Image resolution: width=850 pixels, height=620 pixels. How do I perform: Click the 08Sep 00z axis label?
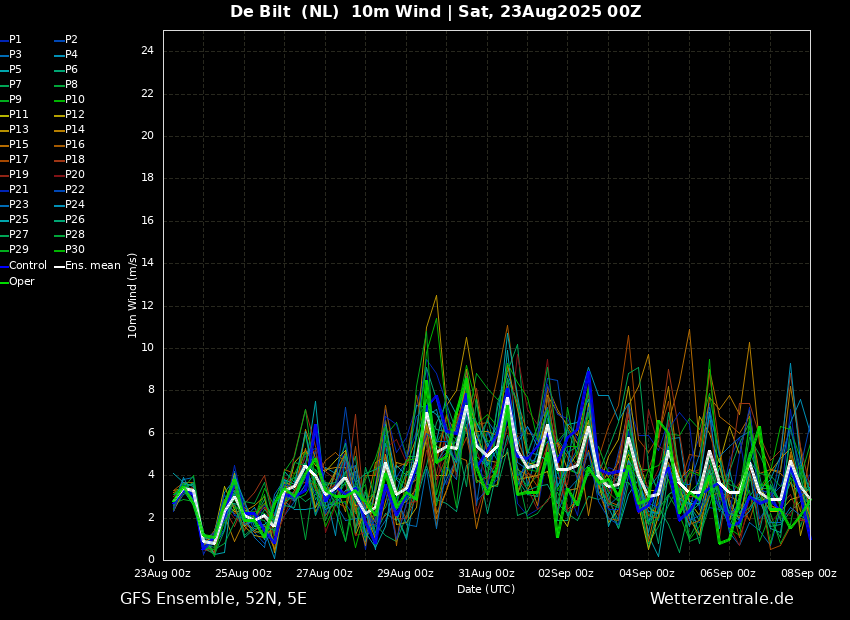click(809, 573)
